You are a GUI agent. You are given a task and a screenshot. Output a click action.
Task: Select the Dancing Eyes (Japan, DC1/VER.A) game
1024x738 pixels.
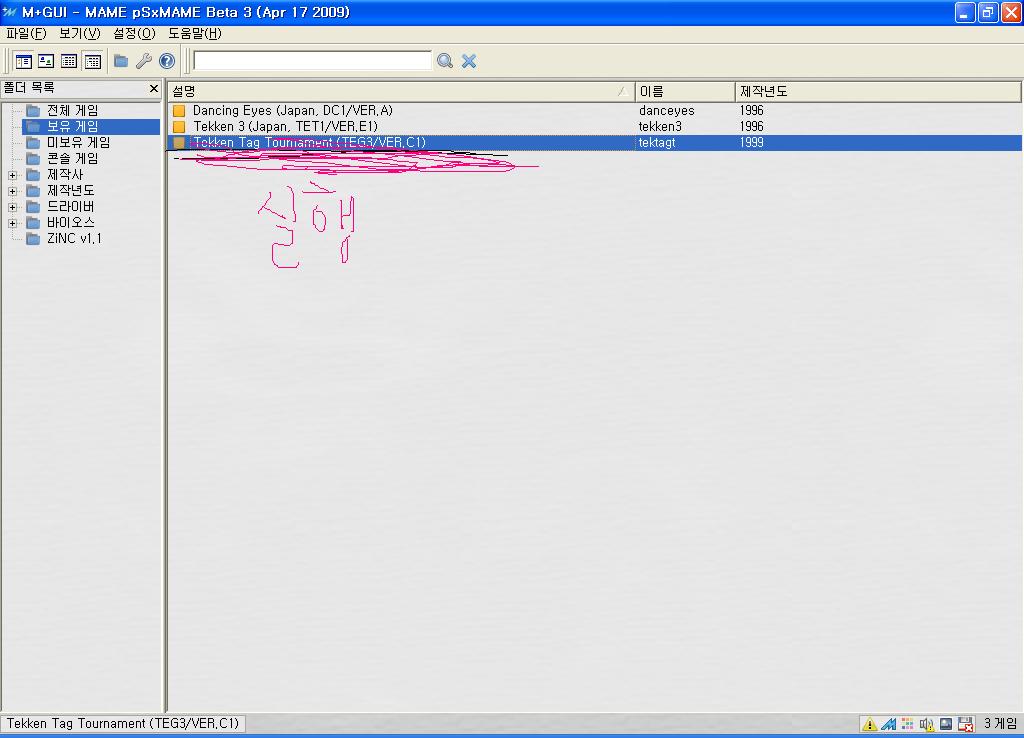pyautogui.click(x=293, y=110)
